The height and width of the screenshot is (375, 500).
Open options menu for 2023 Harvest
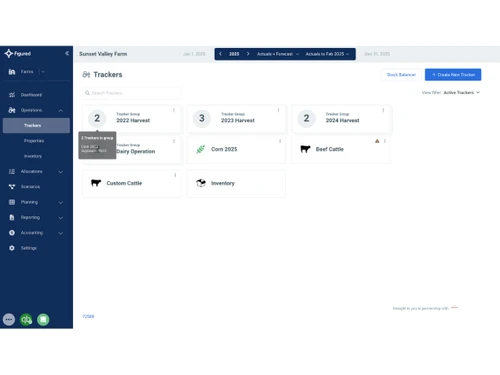278,110
